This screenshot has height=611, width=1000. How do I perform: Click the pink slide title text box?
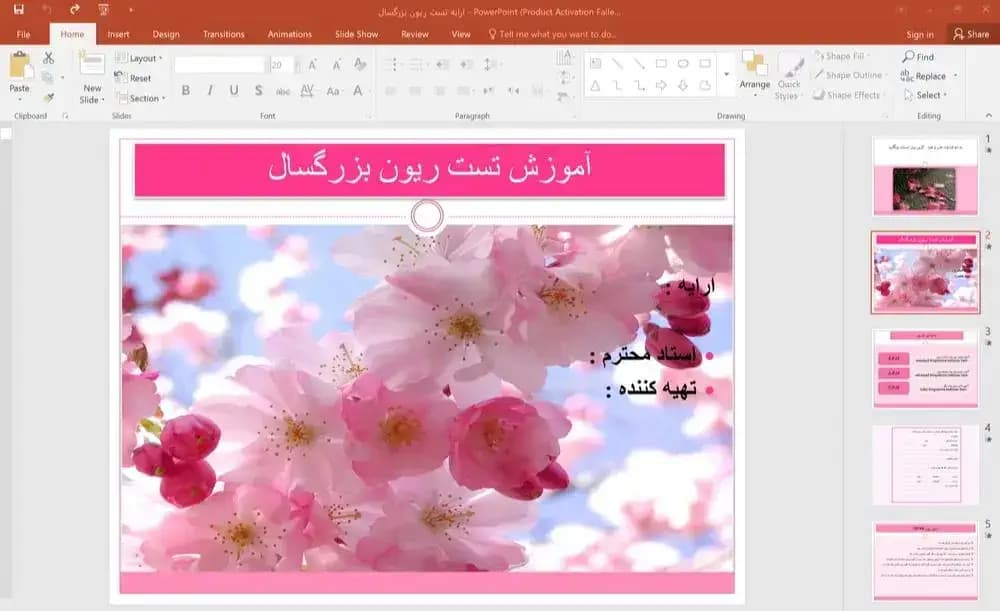430,170
